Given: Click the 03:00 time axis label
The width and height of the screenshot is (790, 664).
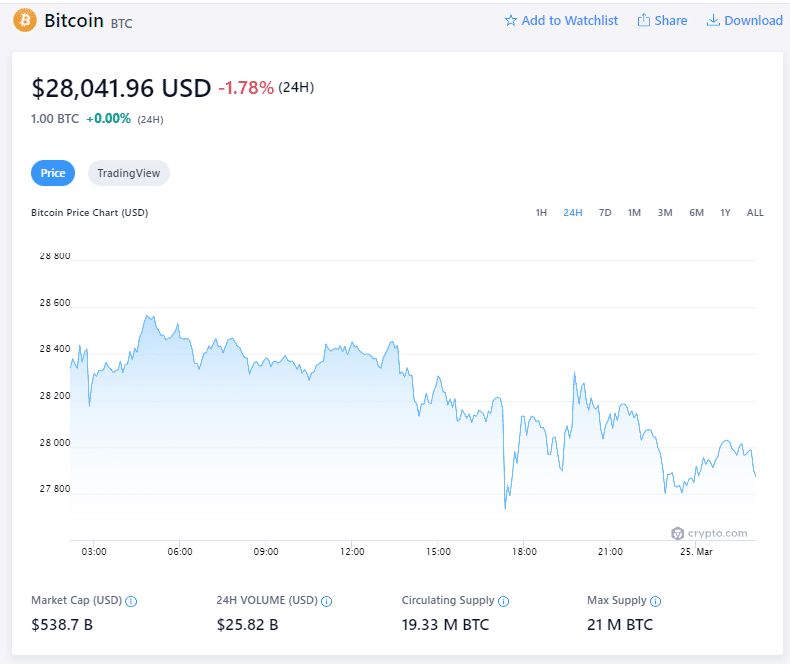Looking at the screenshot, I should click(x=94, y=552).
